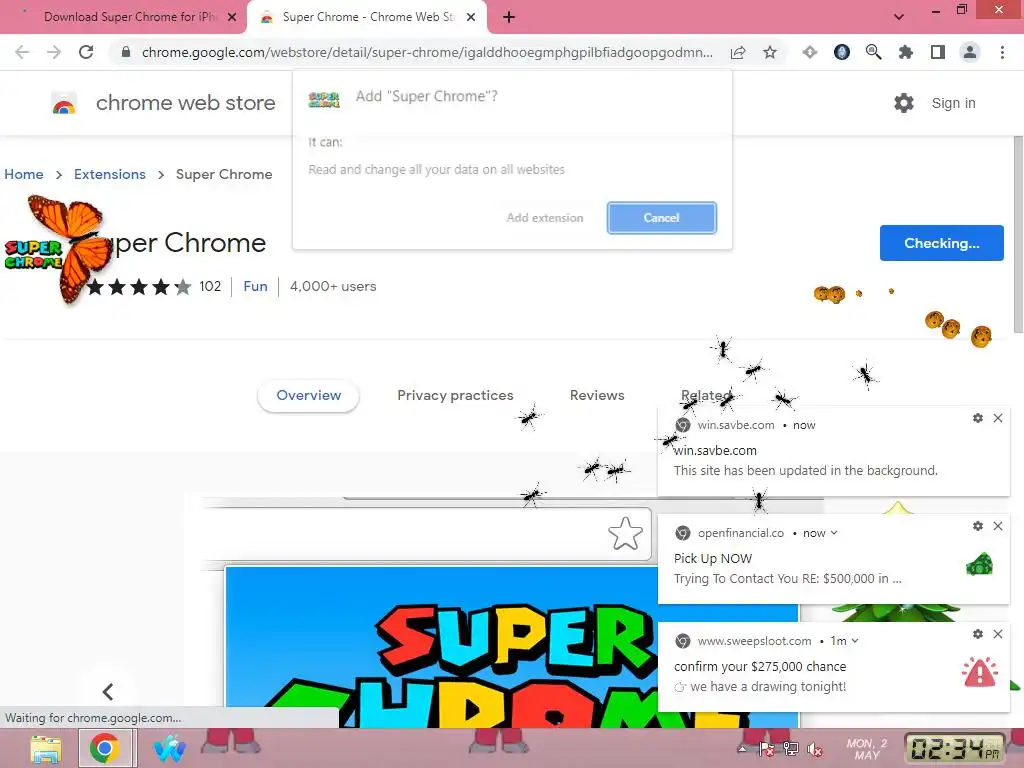Switch to Super Chrome - Chrome Web Store tab
Screen dimensions: 1024x768
coord(367,17)
